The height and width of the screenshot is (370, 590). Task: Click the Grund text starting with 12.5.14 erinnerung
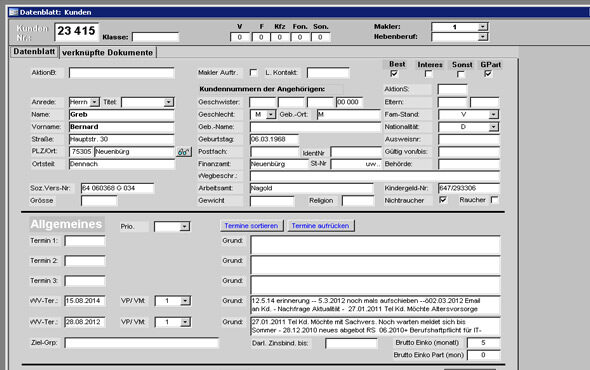point(375,305)
